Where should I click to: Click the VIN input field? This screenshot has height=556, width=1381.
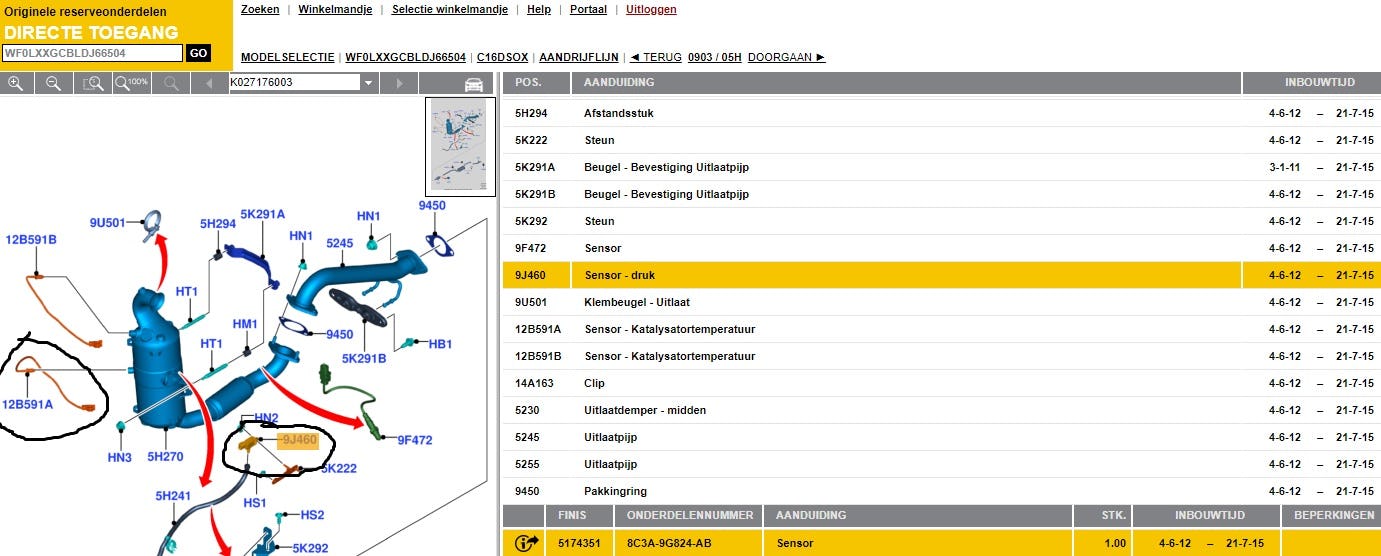point(92,53)
